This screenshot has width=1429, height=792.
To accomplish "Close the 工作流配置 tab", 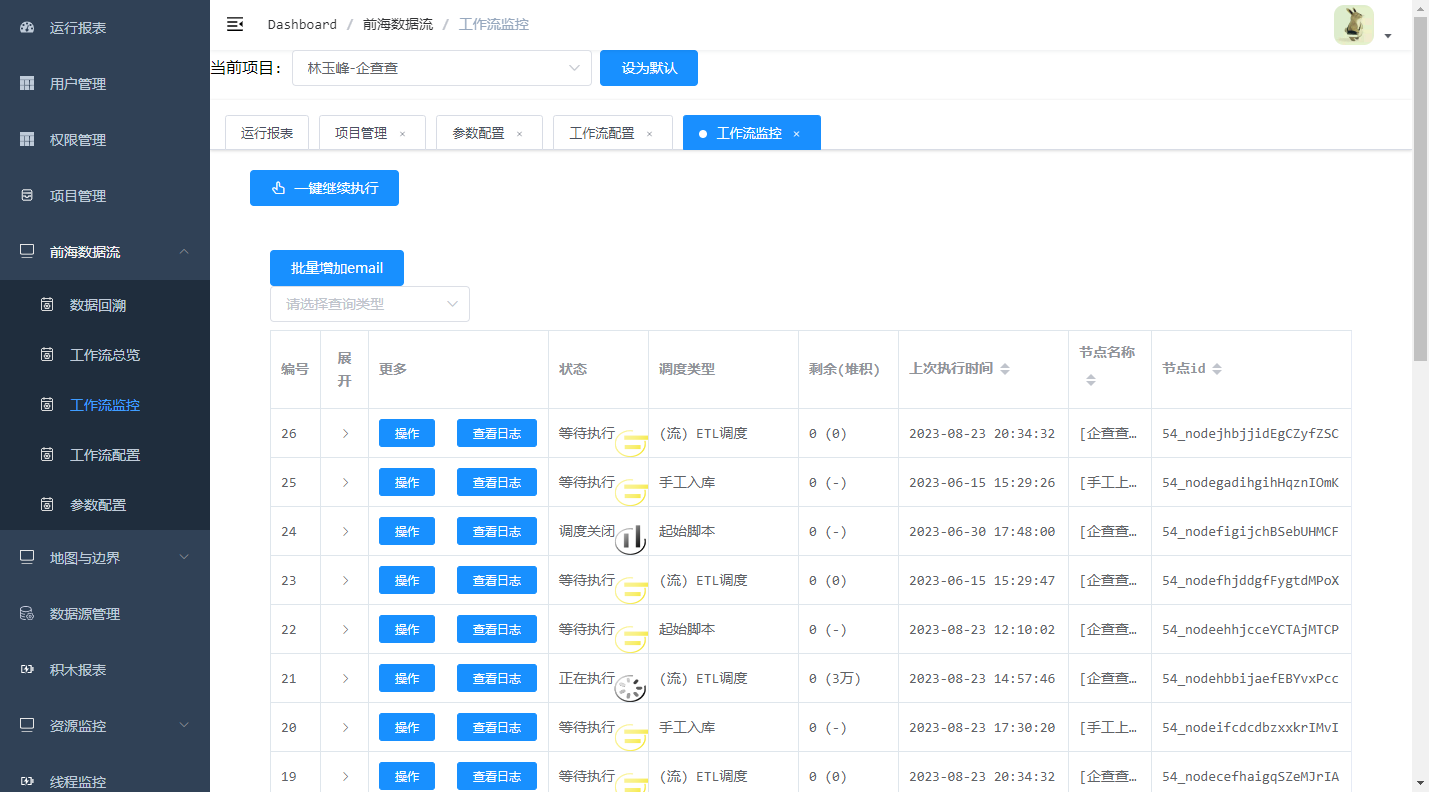I will click(649, 134).
